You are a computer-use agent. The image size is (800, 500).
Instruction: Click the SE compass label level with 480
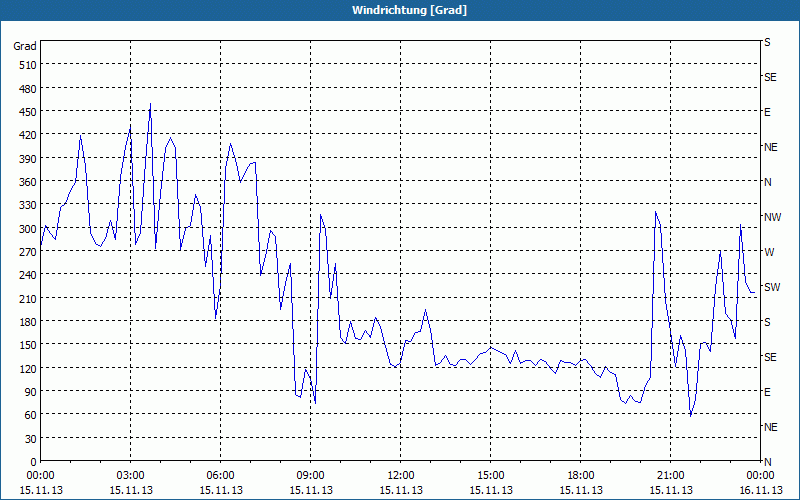coord(770,77)
